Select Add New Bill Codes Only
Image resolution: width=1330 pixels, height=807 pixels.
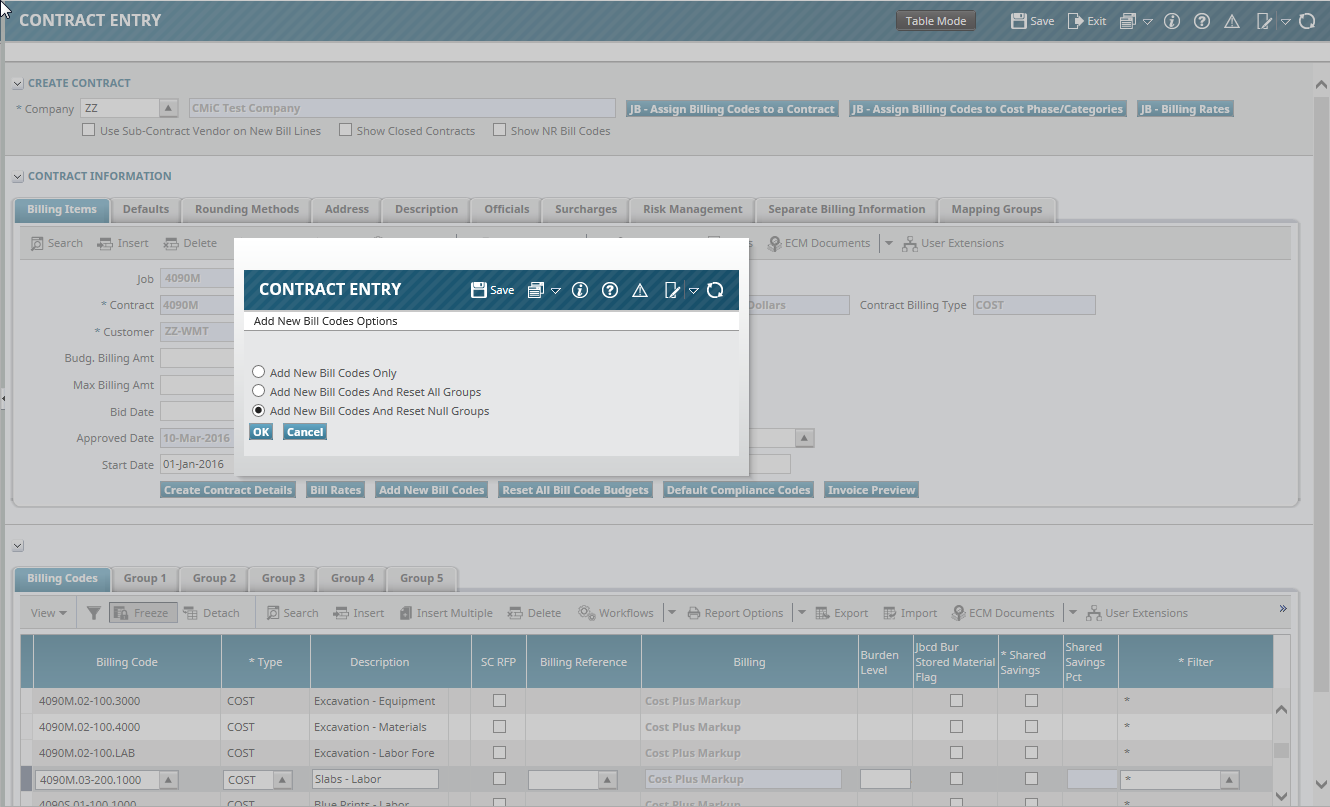tap(259, 372)
